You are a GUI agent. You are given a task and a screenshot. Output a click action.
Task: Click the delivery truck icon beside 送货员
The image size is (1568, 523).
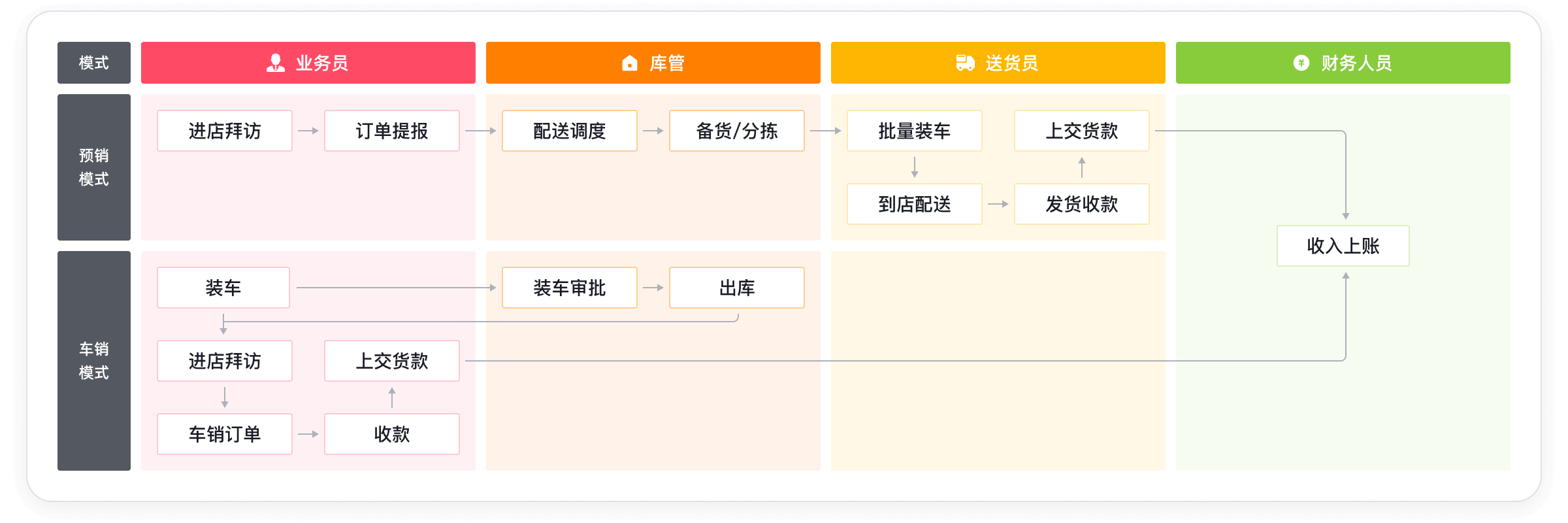(965, 63)
